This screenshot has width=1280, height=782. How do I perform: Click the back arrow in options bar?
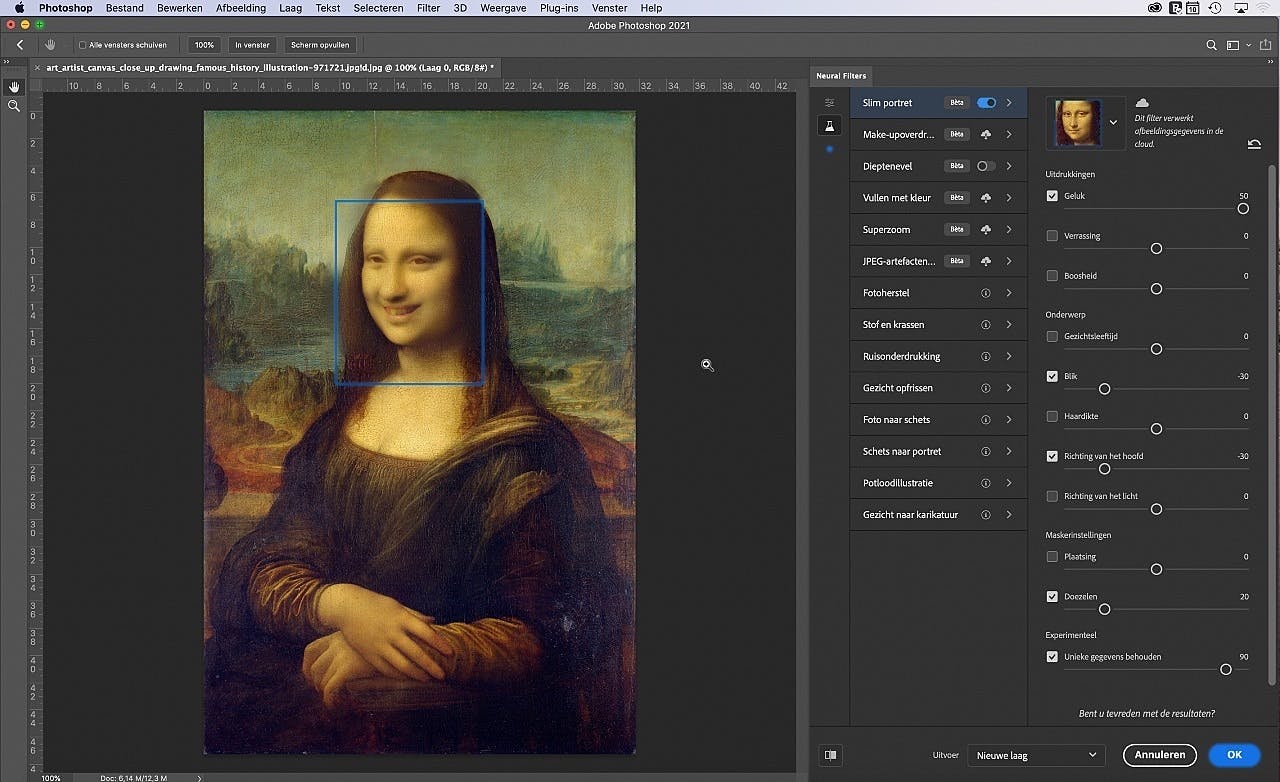(x=20, y=45)
